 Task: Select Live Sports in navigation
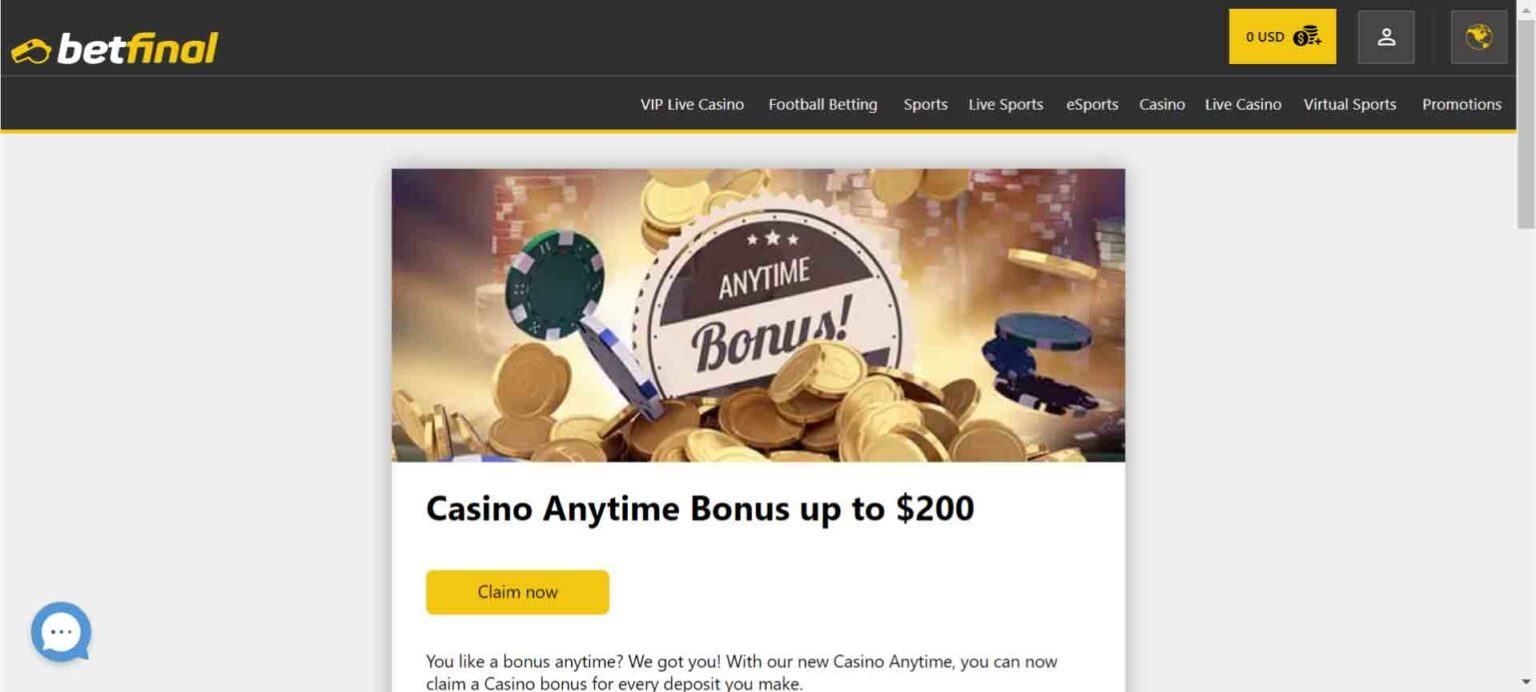[x=1006, y=104]
